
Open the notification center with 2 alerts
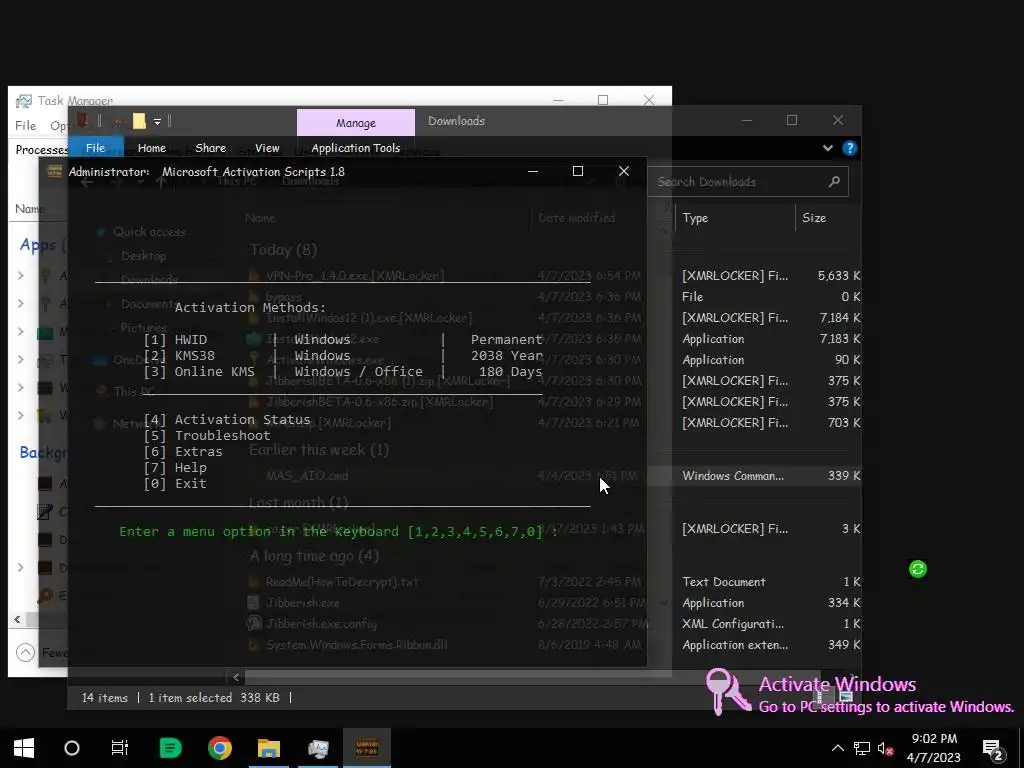point(992,749)
